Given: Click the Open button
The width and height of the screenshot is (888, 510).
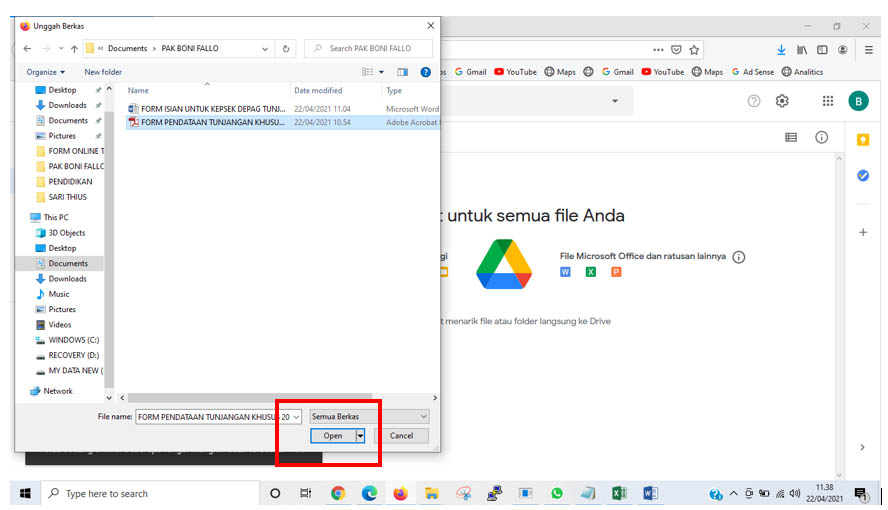Looking at the screenshot, I should click(x=332, y=436).
